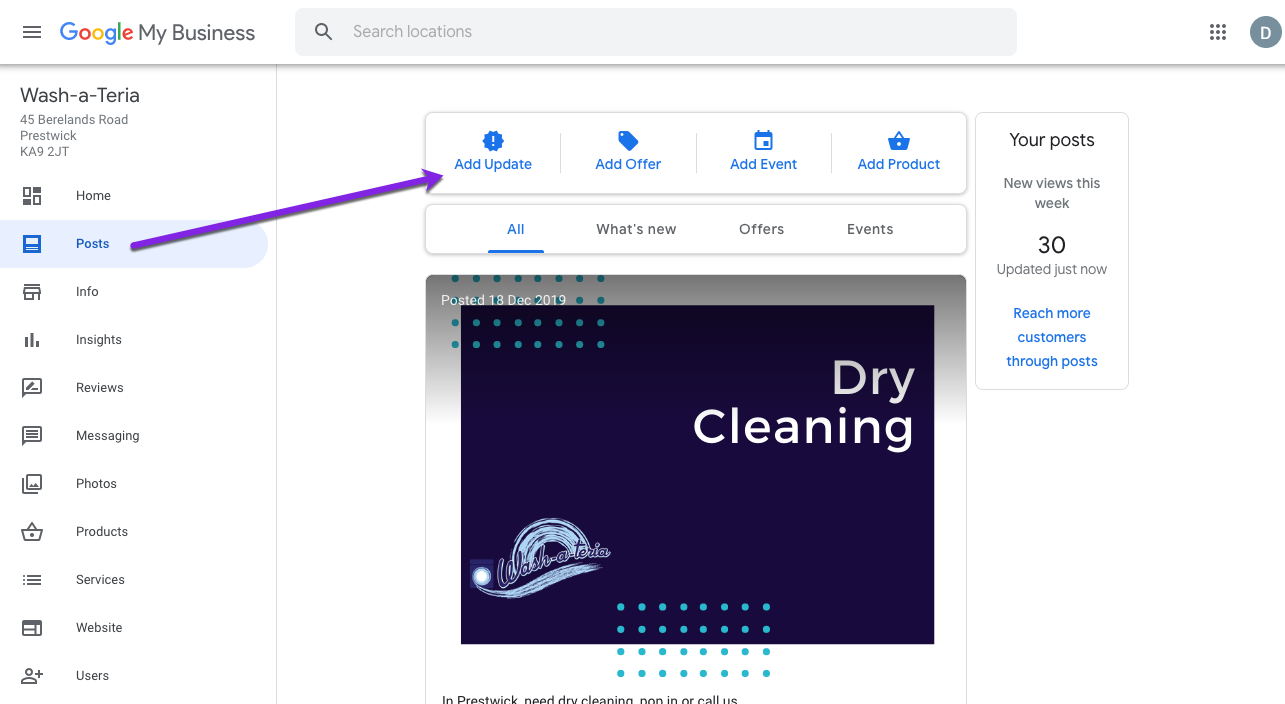The image size is (1285, 704).
Task: Open the account avatar D
Action: (1265, 32)
